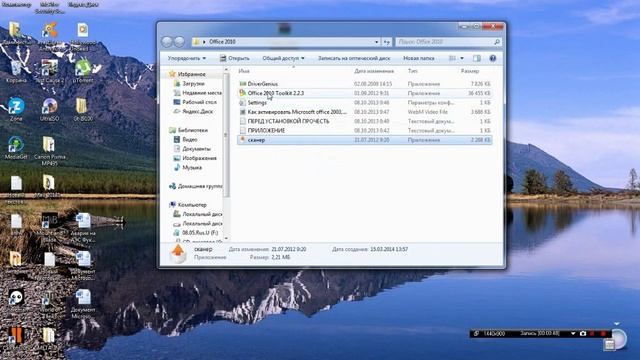The height and width of the screenshot is (360, 640).
Task: Click the Новая папка button
Action: click(418, 58)
